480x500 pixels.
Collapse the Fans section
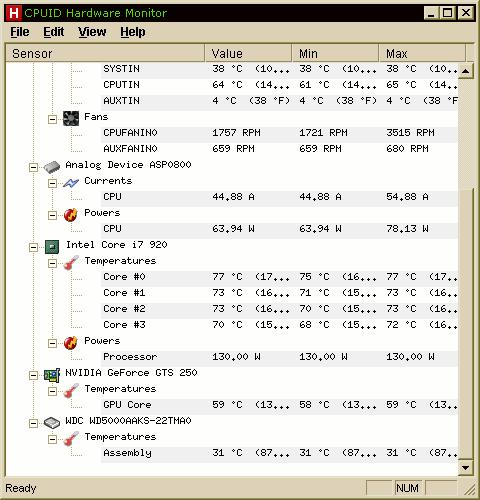(52, 119)
